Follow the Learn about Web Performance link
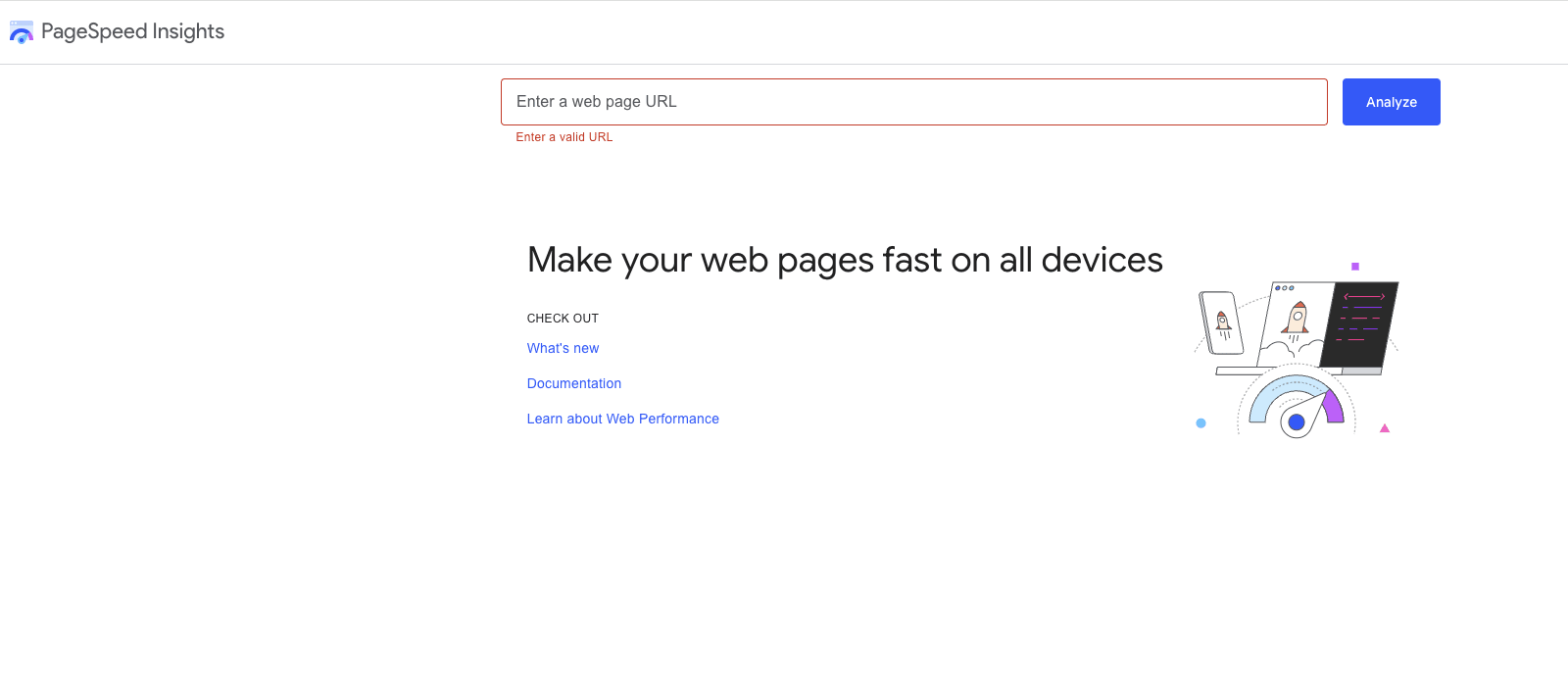Viewport: 1568px width, 693px height. pos(622,419)
